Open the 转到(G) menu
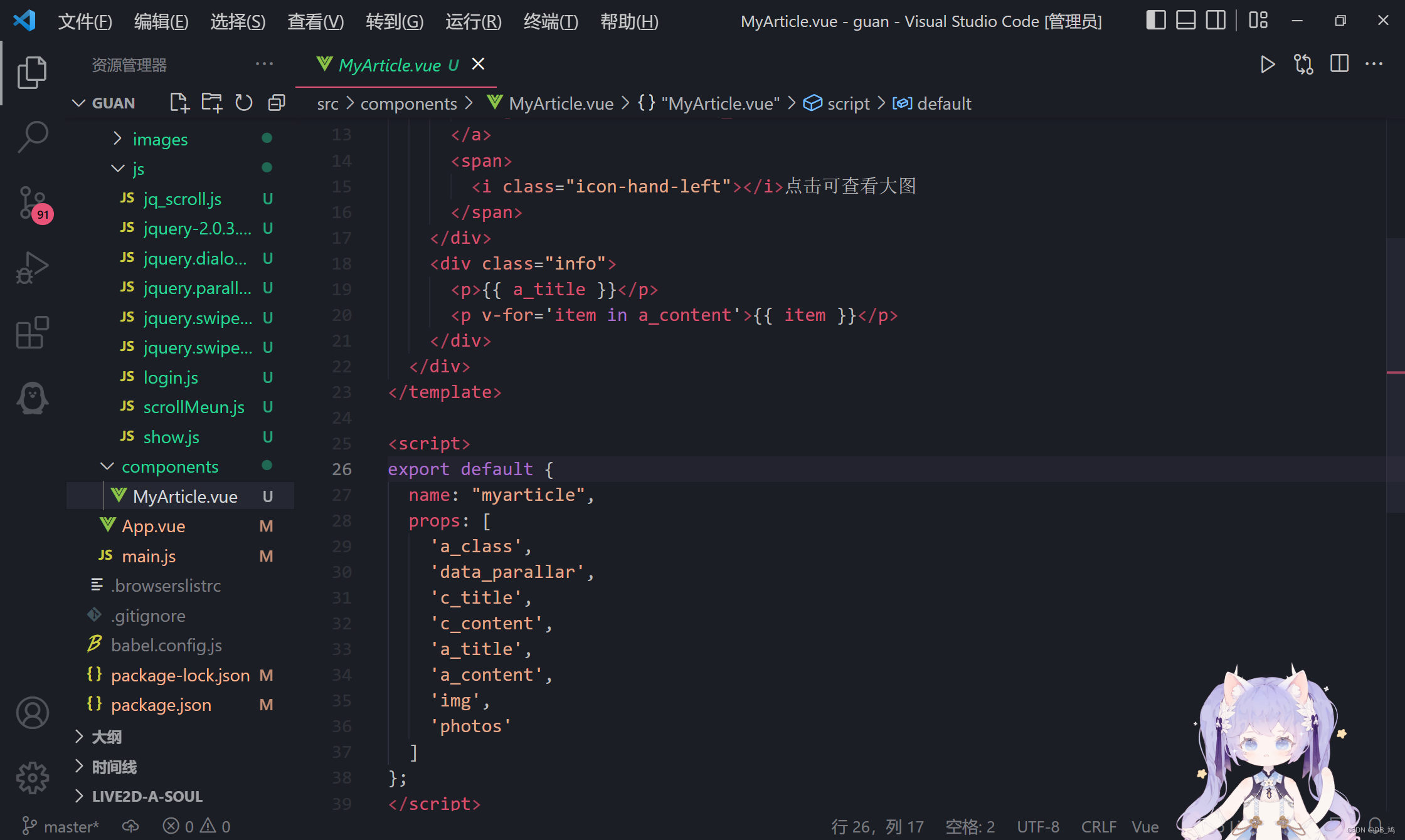1405x840 pixels. click(x=395, y=22)
